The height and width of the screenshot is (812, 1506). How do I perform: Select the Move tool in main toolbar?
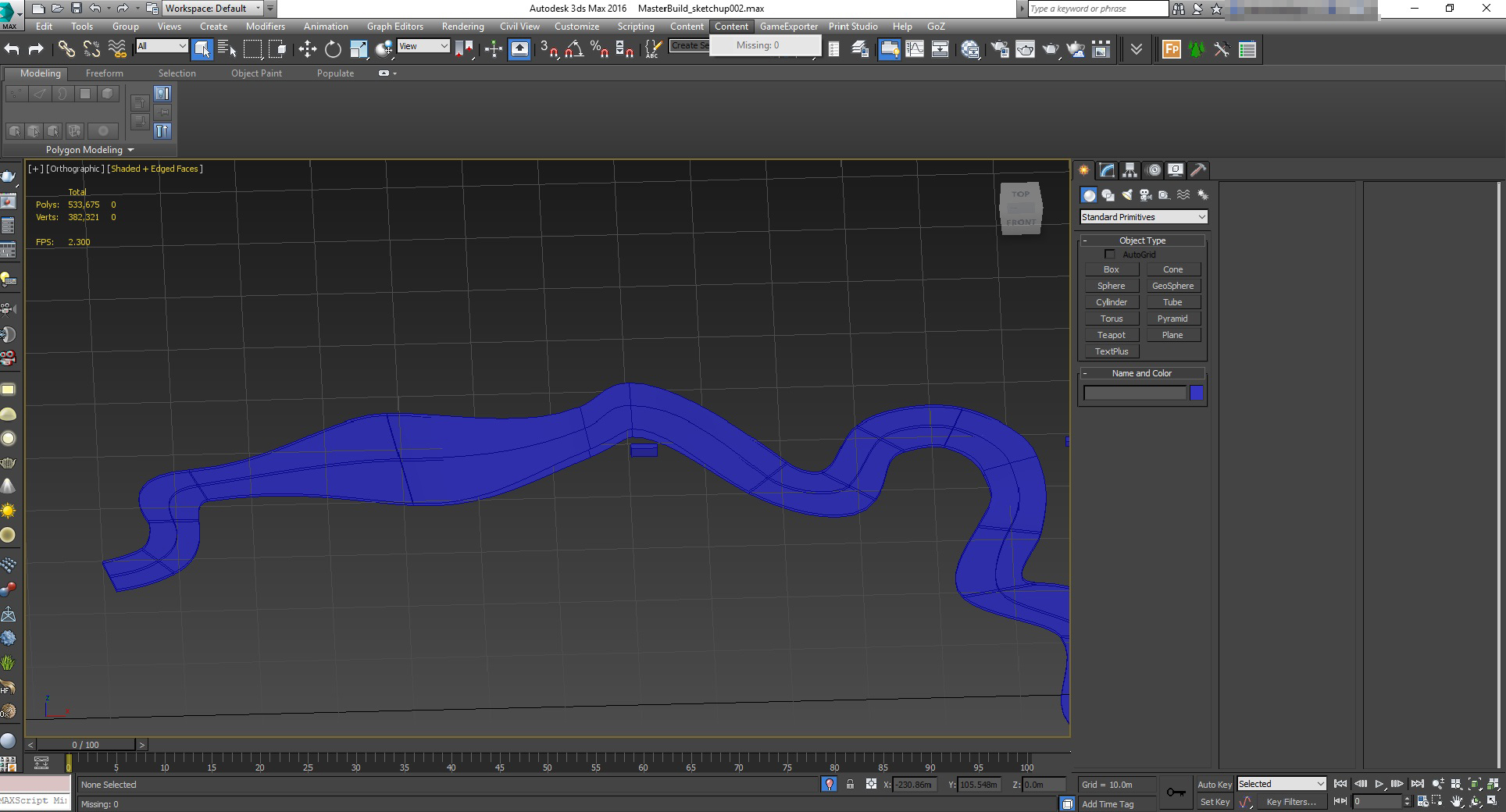(307, 49)
